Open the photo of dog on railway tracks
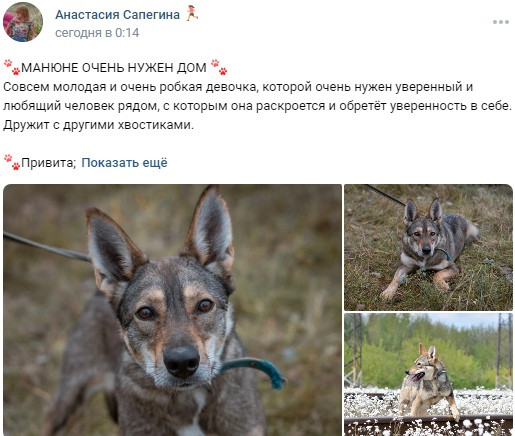Viewport: 515px width, 436px height. 428,374
